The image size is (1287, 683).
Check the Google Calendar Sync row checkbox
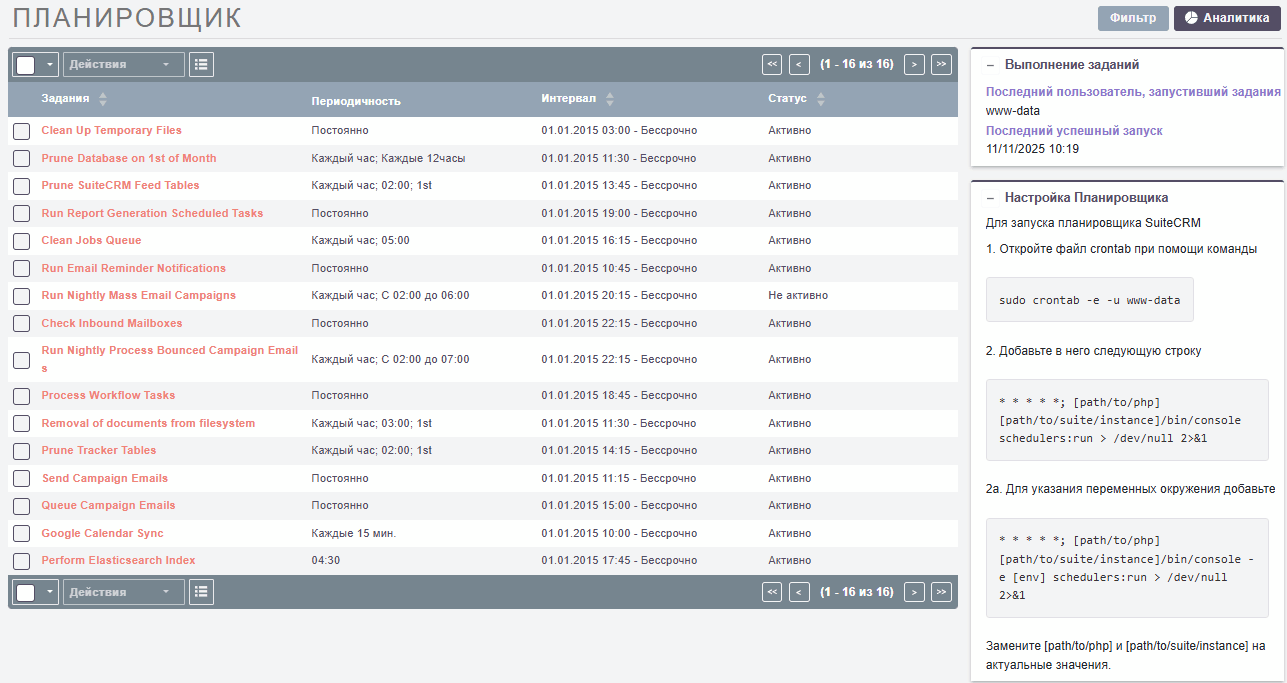coord(21,533)
